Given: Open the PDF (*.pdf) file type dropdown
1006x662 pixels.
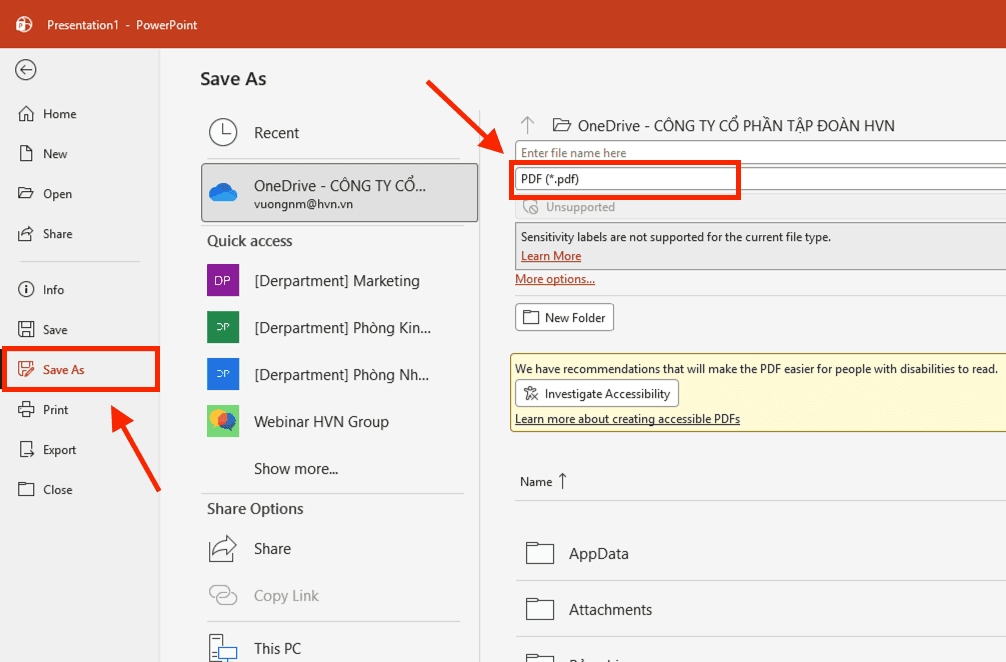Looking at the screenshot, I should tap(760, 179).
